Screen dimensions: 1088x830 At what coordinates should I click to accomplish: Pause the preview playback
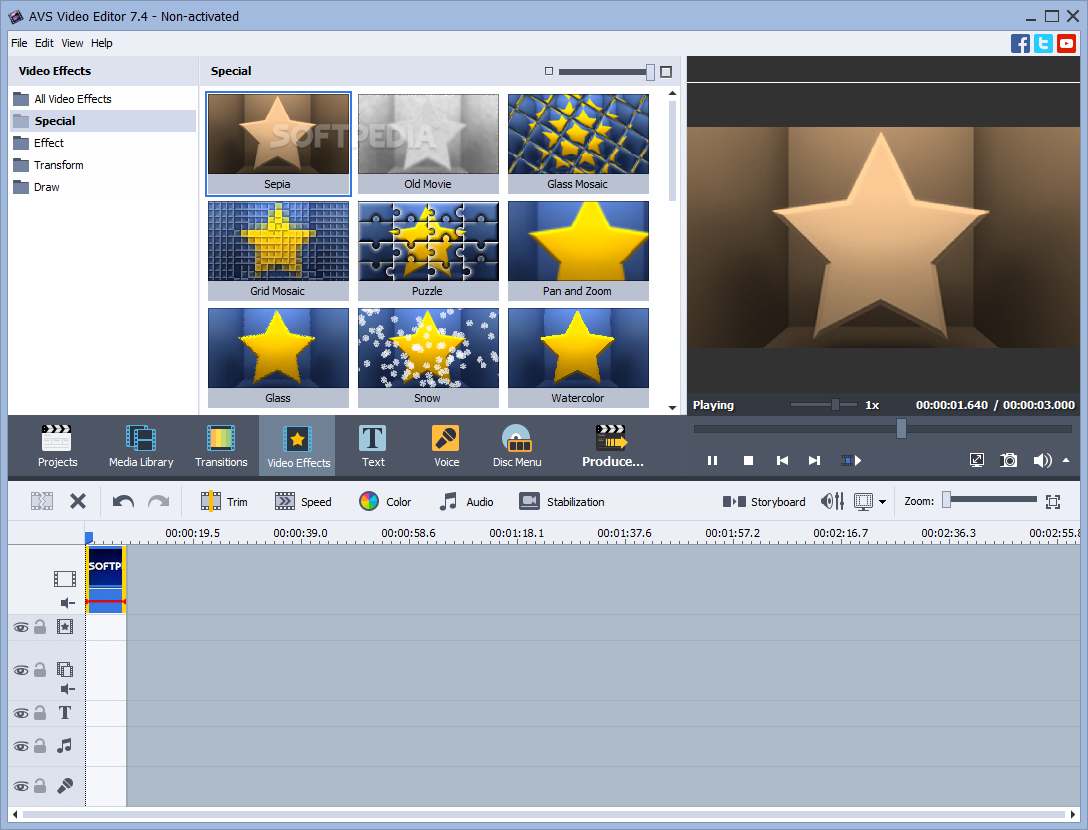pos(712,461)
